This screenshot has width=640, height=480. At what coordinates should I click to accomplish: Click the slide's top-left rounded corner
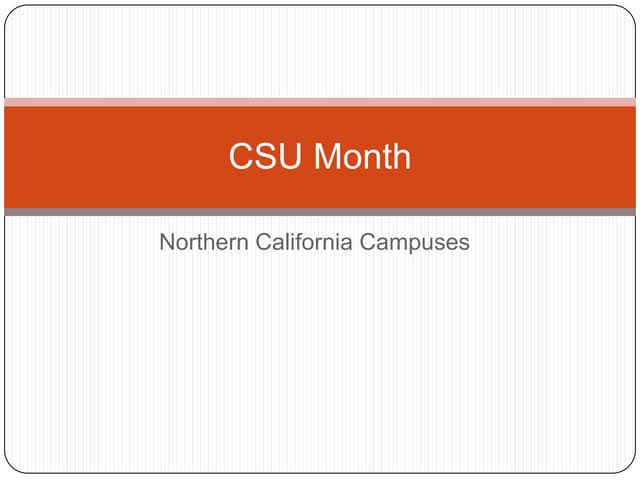(x=12, y=13)
